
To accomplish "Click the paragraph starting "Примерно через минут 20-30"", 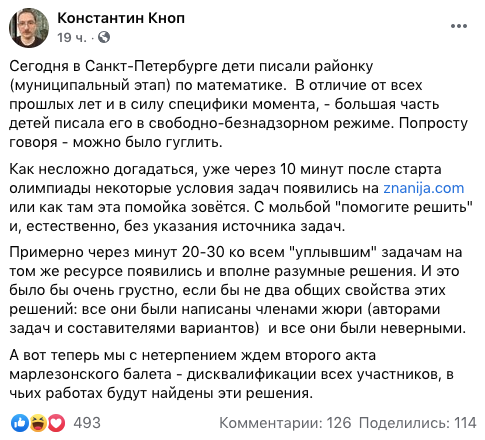I will (237, 290).
